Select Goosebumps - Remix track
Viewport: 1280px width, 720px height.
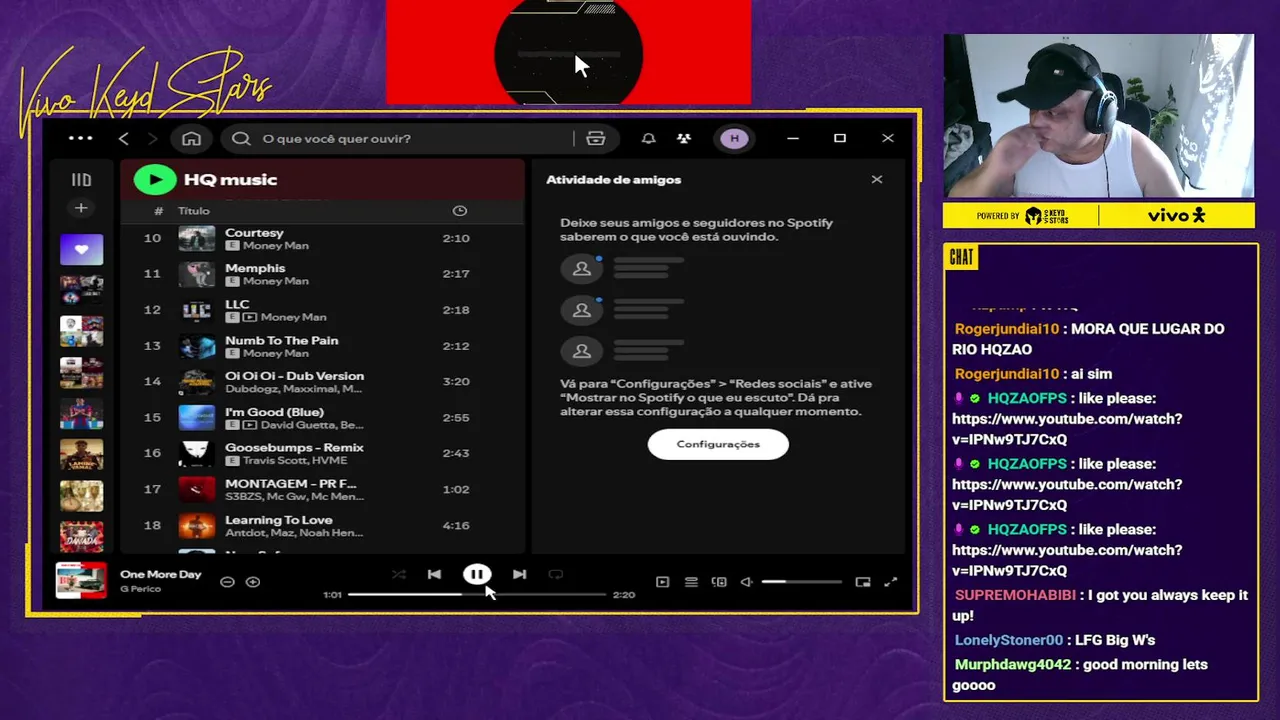click(x=322, y=453)
